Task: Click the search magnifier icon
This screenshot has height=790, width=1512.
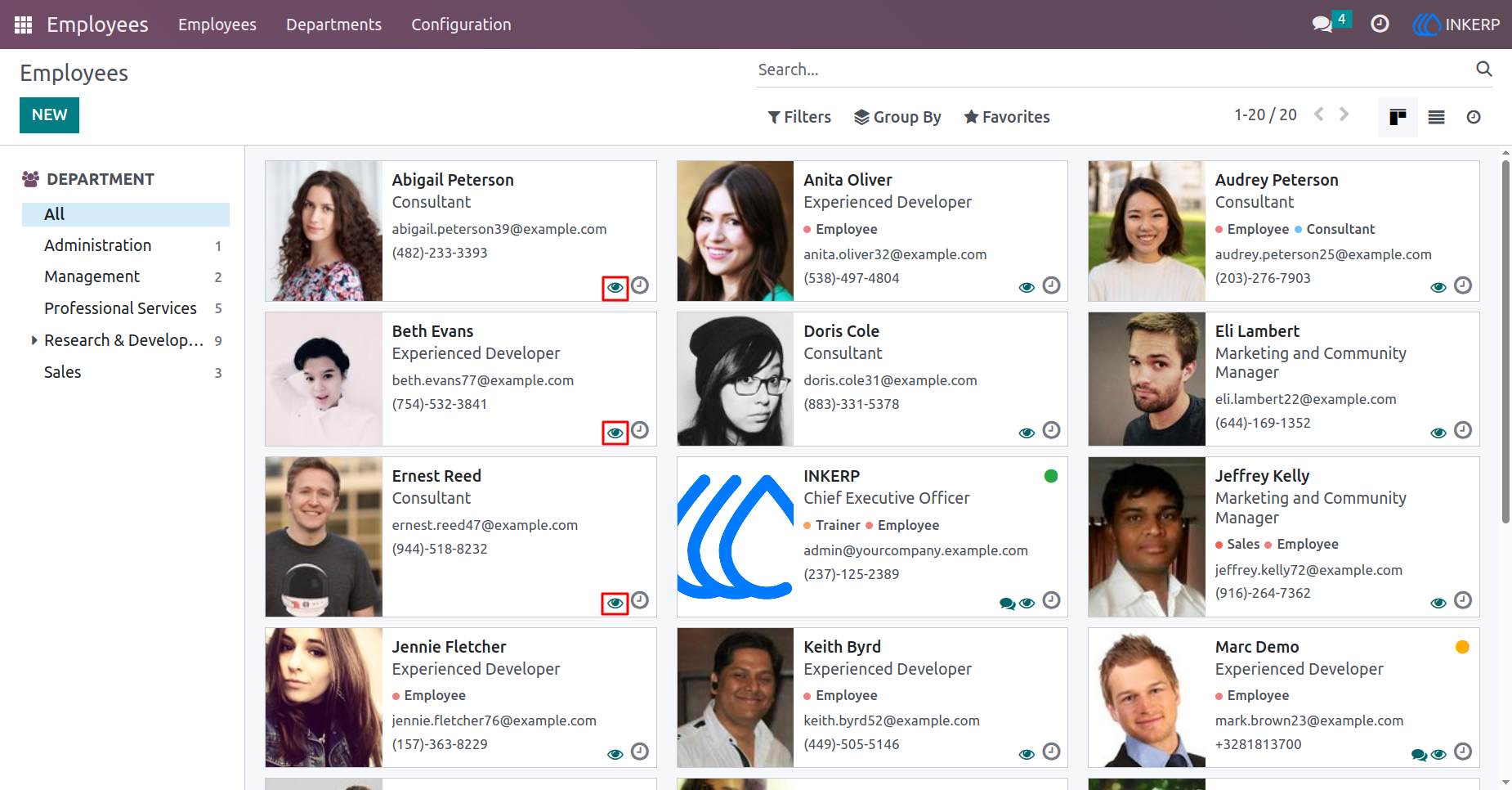Action: tap(1484, 69)
